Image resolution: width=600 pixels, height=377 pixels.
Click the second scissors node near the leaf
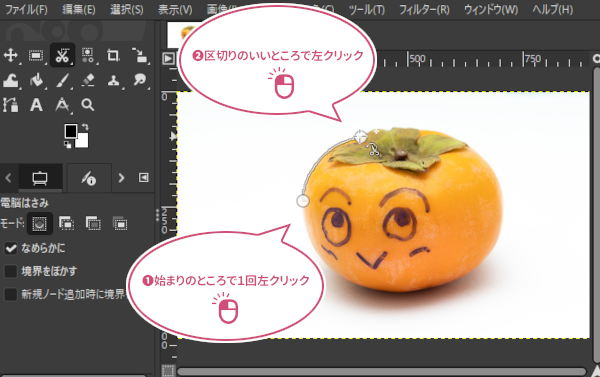tap(360, 136)
